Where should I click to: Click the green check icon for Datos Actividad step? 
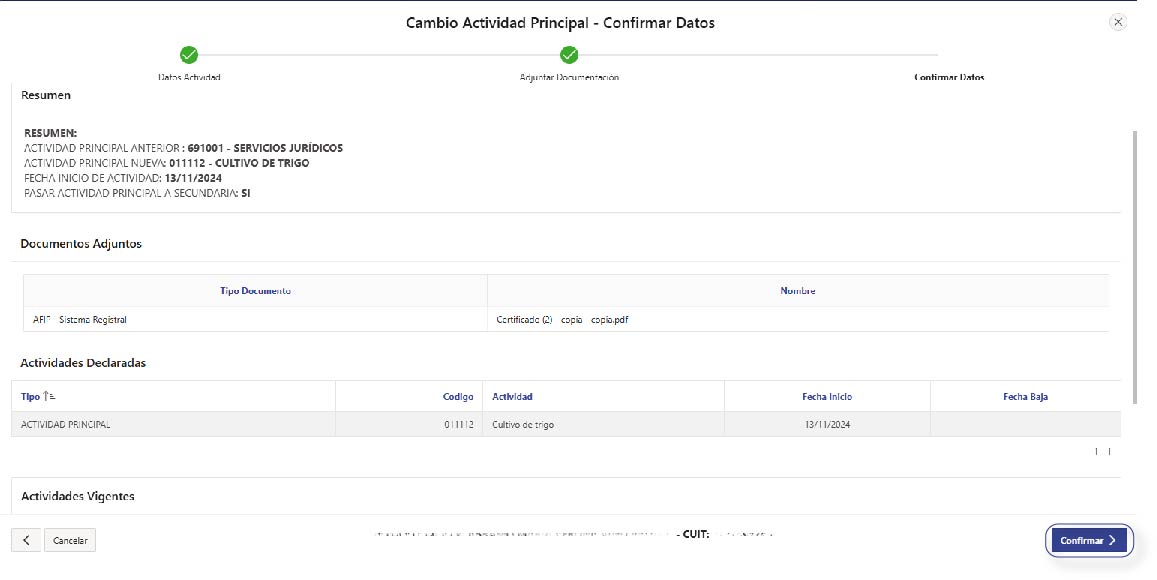click(189, 55)
